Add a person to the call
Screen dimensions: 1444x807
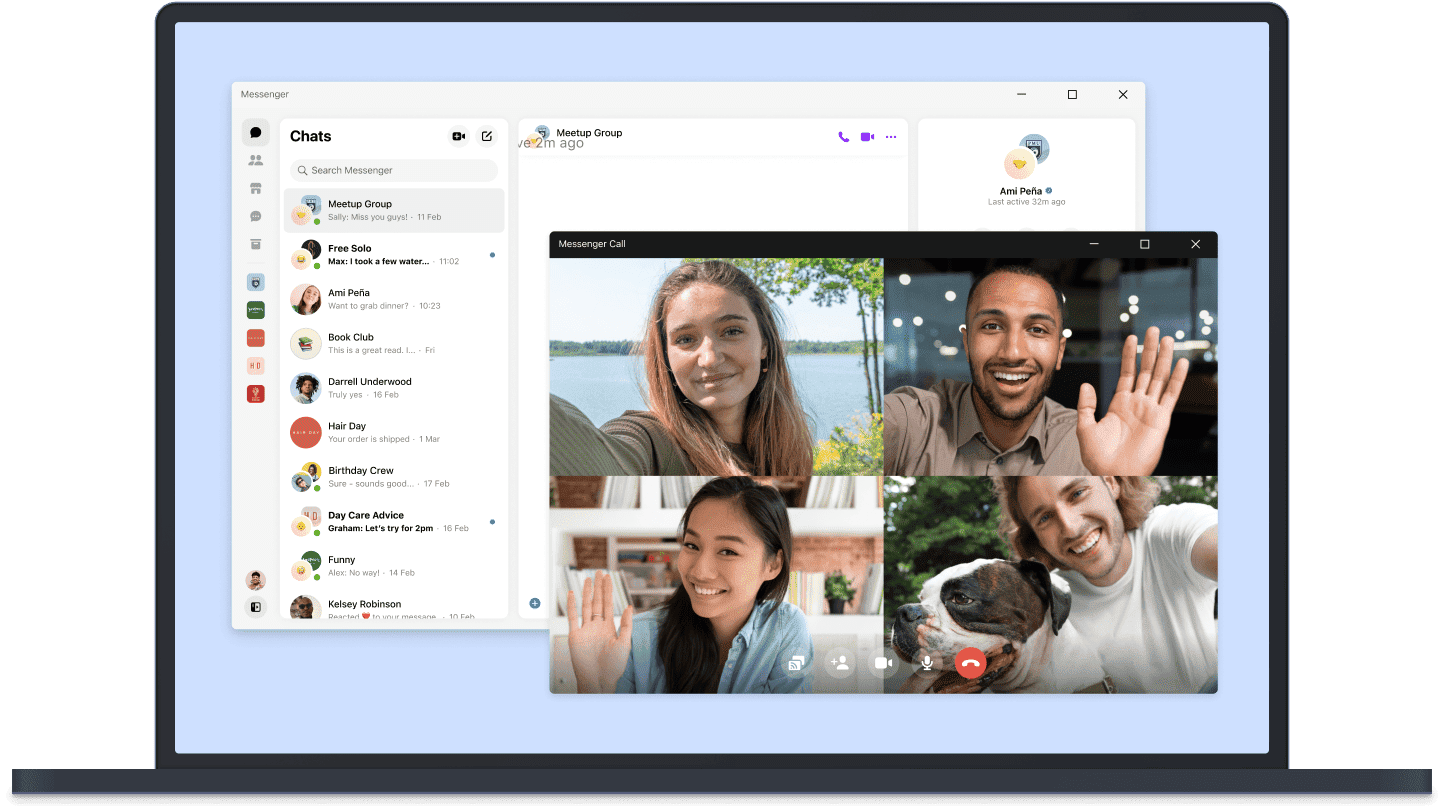[x=840, y=663]
